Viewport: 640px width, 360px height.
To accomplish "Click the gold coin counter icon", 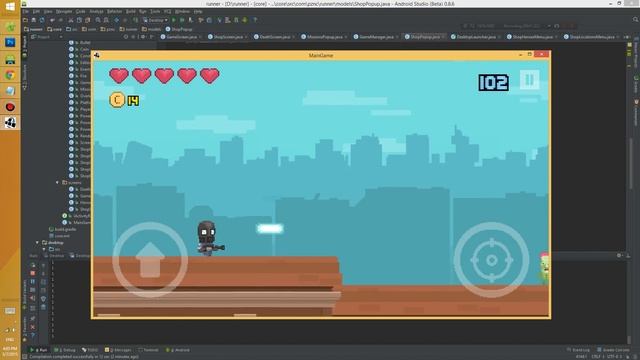I will (x=117, y=100).
